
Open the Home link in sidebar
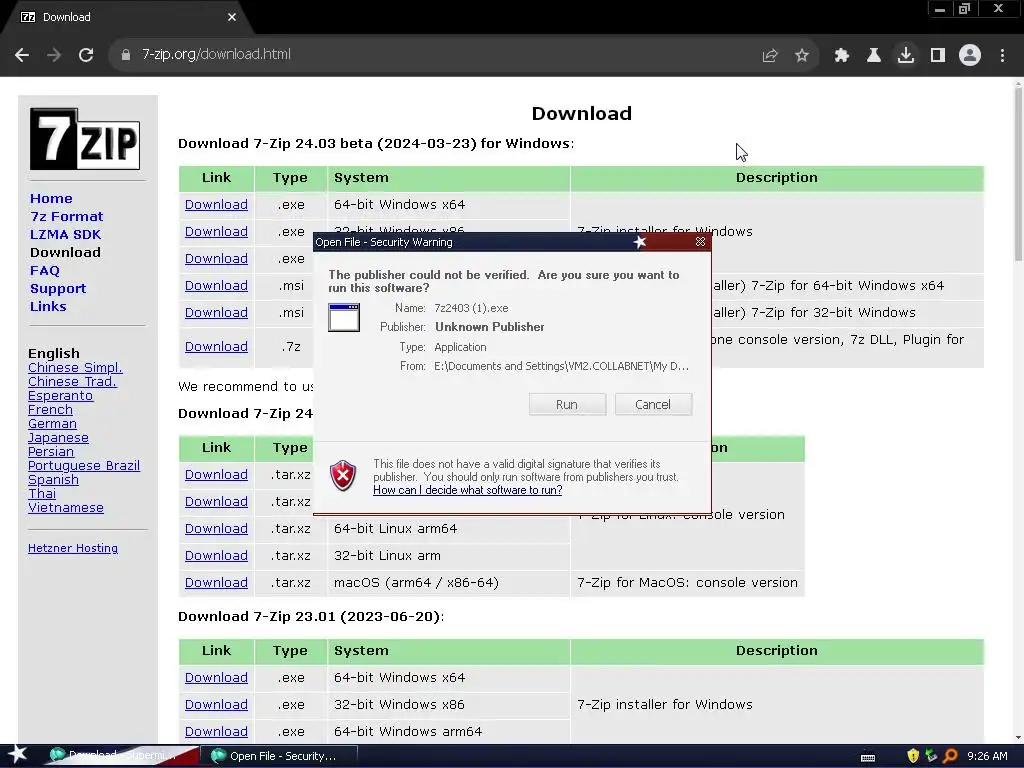pyautogui.click(x=51, y=199)
